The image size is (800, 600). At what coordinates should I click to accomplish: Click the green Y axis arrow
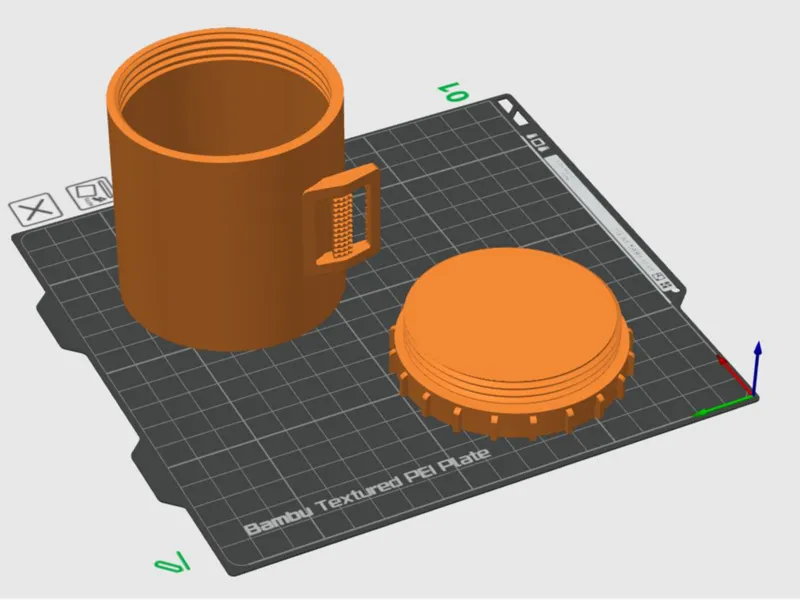722,406
